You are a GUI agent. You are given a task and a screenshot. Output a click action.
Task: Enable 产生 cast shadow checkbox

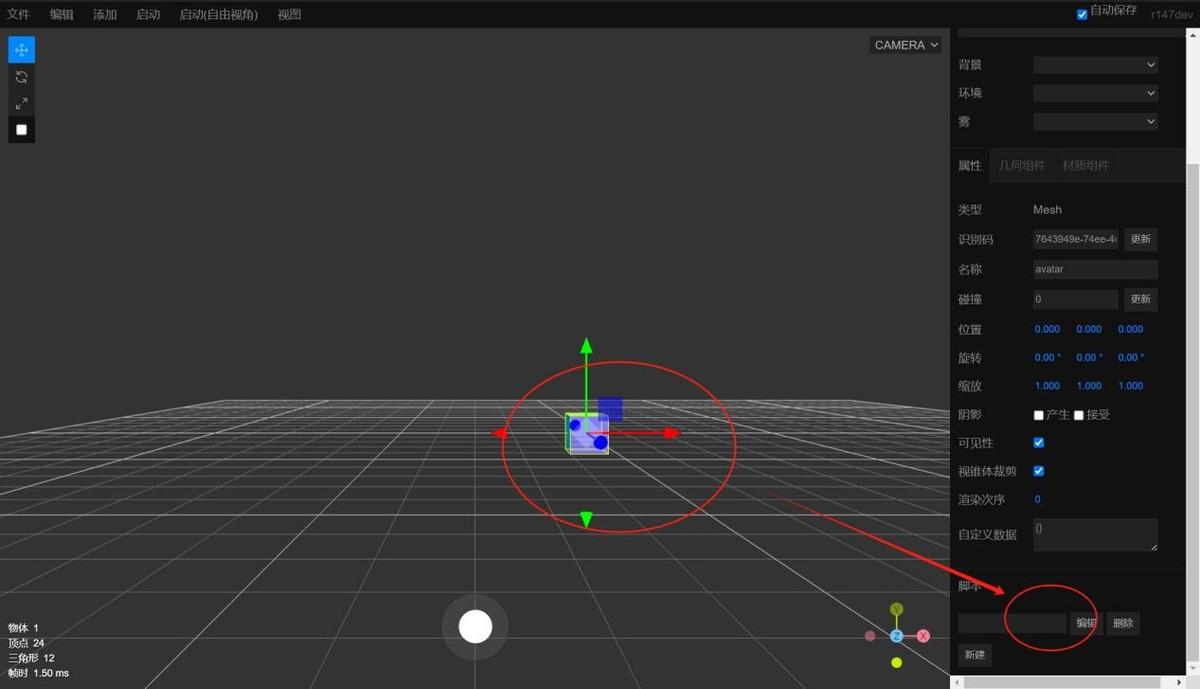pos(1039,415)
